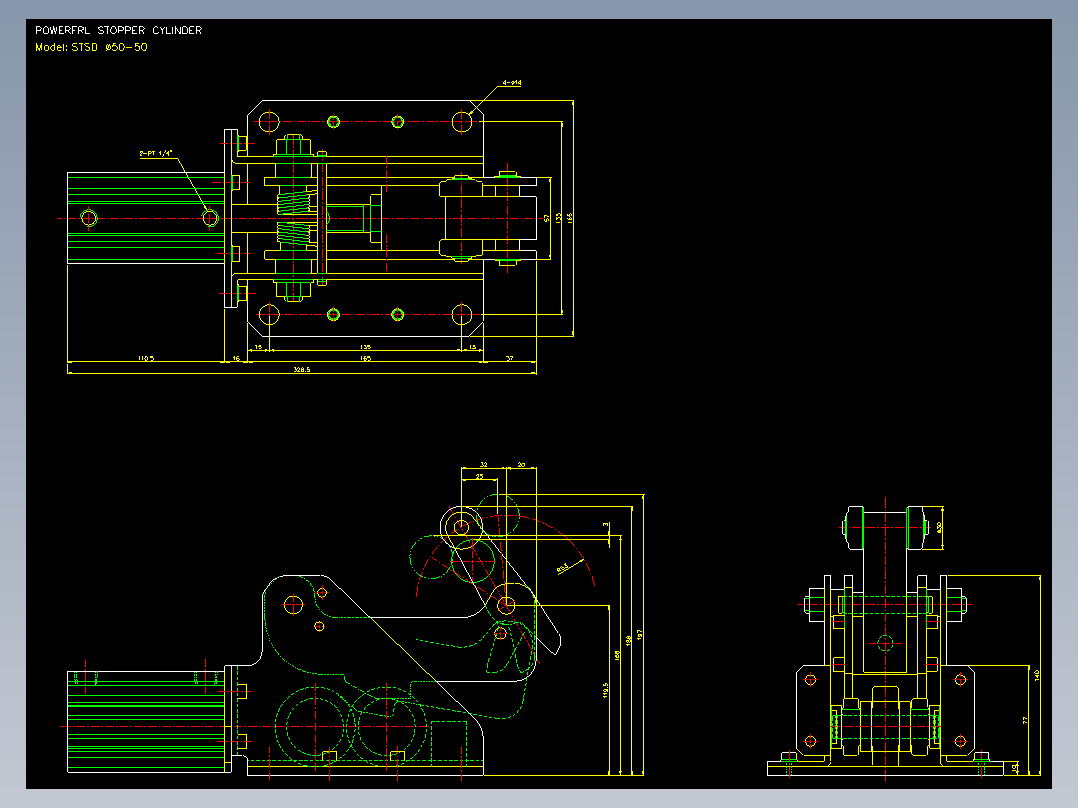This screenshot has height=808, width=1078.
Task: Click the roller diameter dimension beside end view
Action: click(x=939, y=527)
